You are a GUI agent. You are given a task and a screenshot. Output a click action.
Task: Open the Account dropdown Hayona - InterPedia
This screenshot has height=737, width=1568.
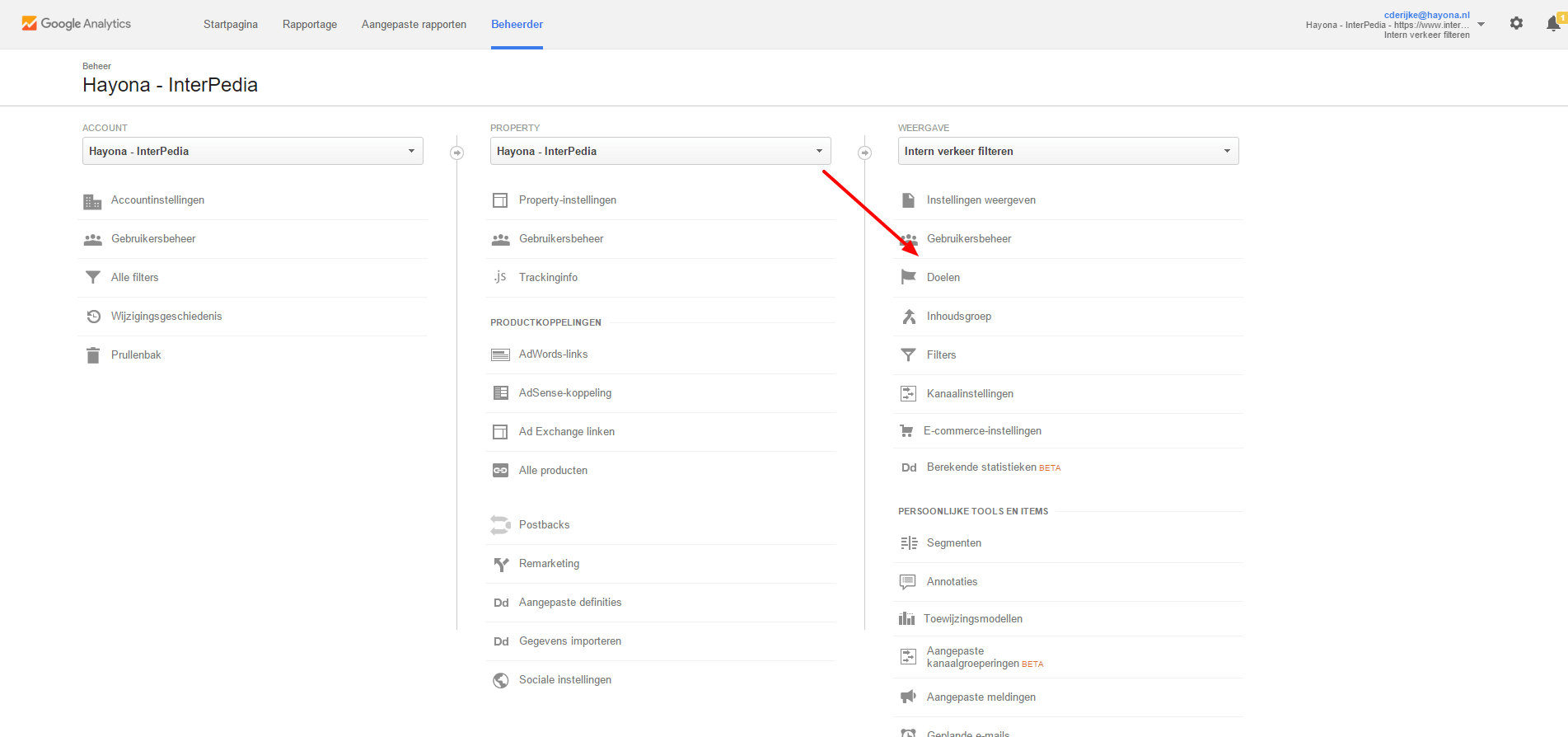[252, 151]
